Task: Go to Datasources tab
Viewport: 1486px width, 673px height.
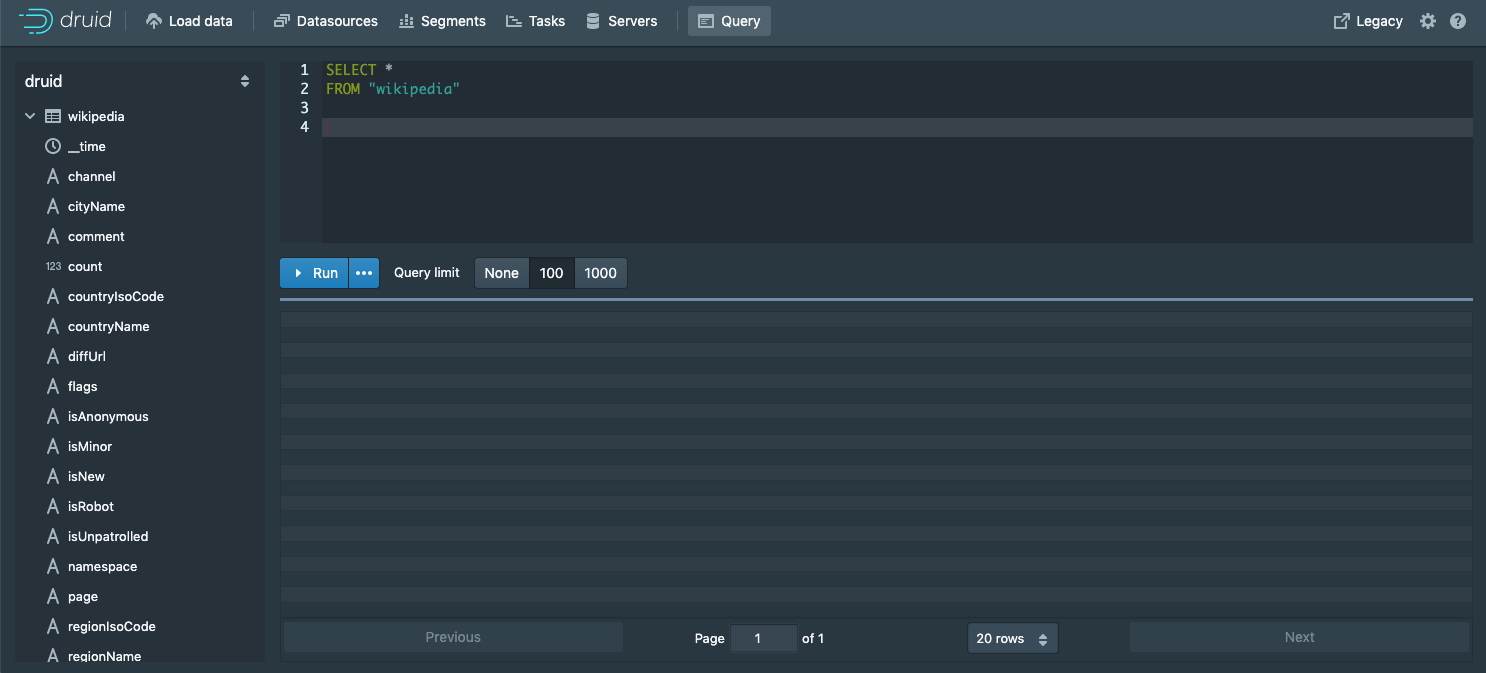Action: [326, 21]
